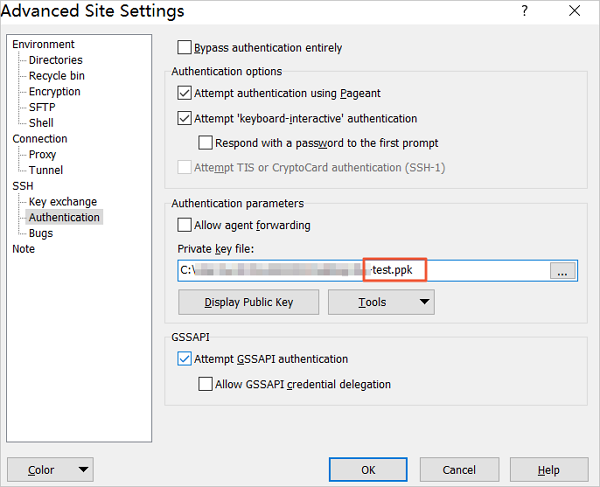Open the Bugs page under SSH

[x=41, y=233]
